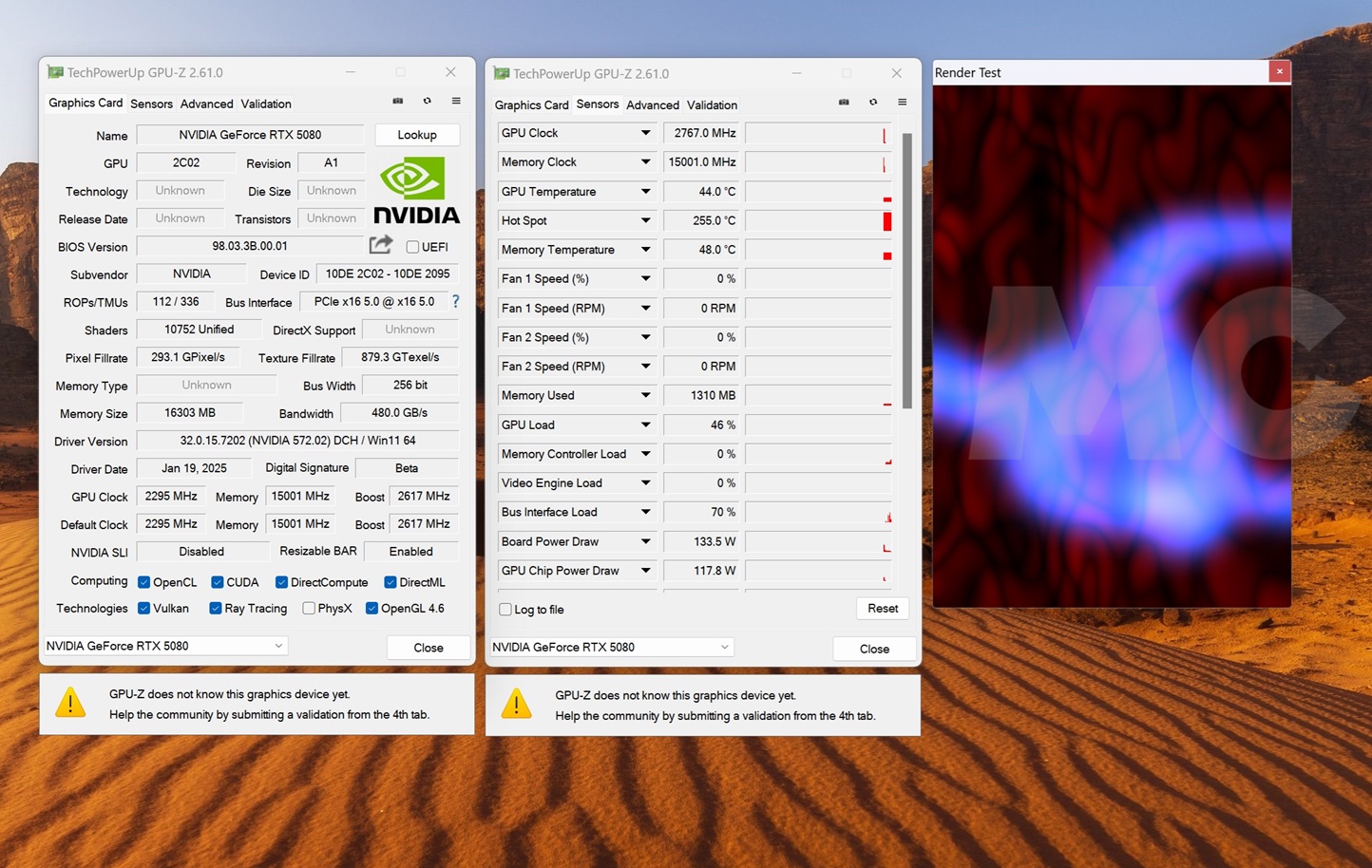The width and height of the screenshot is (1372, 868).
Task: Click the camera screenshot icon in Sensors window
Action: point(844,102)
